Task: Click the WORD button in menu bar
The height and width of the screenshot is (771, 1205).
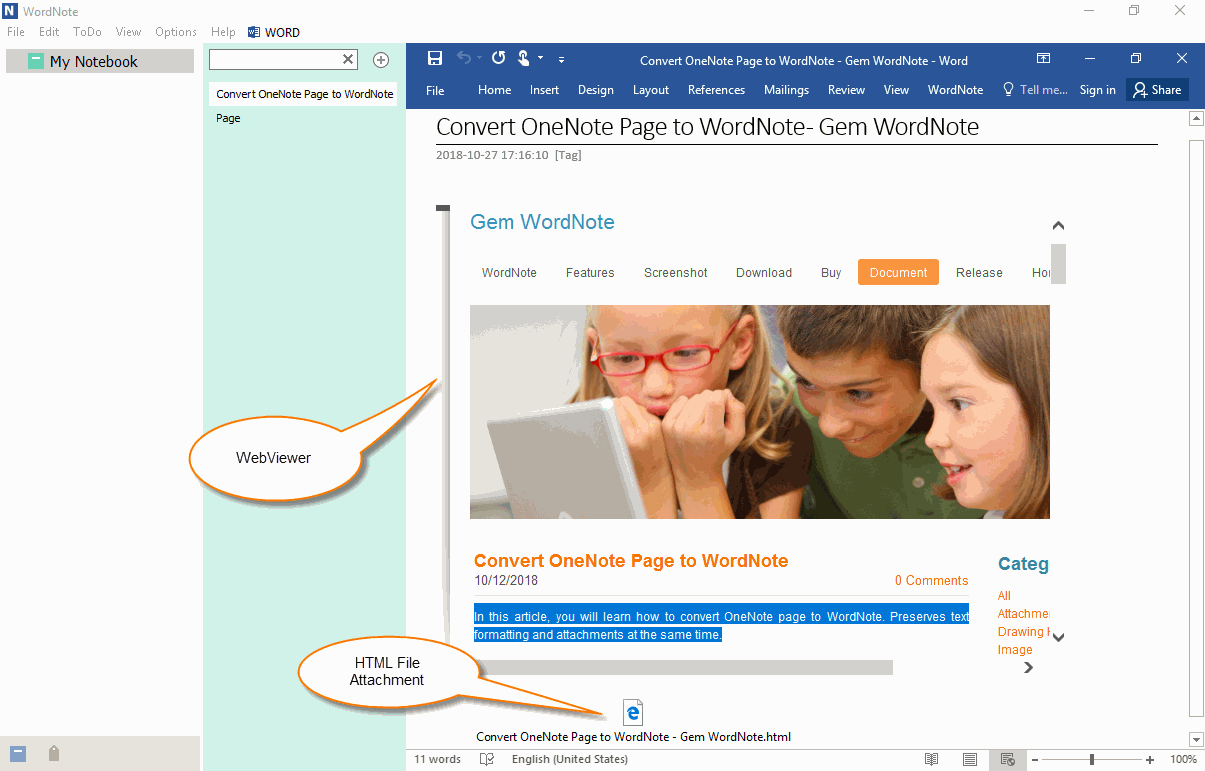Action: (274, 32)
